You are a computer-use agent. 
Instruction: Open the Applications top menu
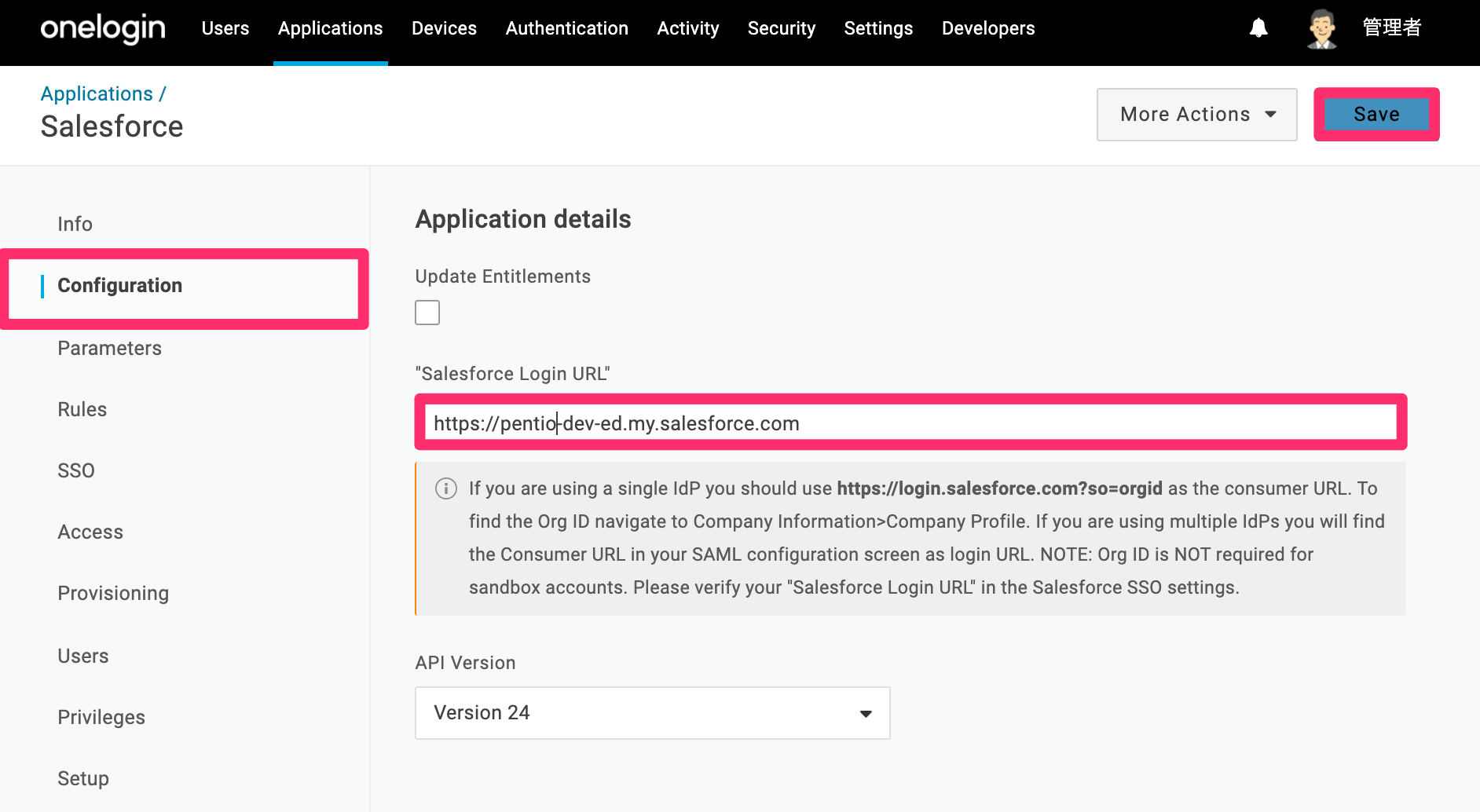click(x=330, y=28)
